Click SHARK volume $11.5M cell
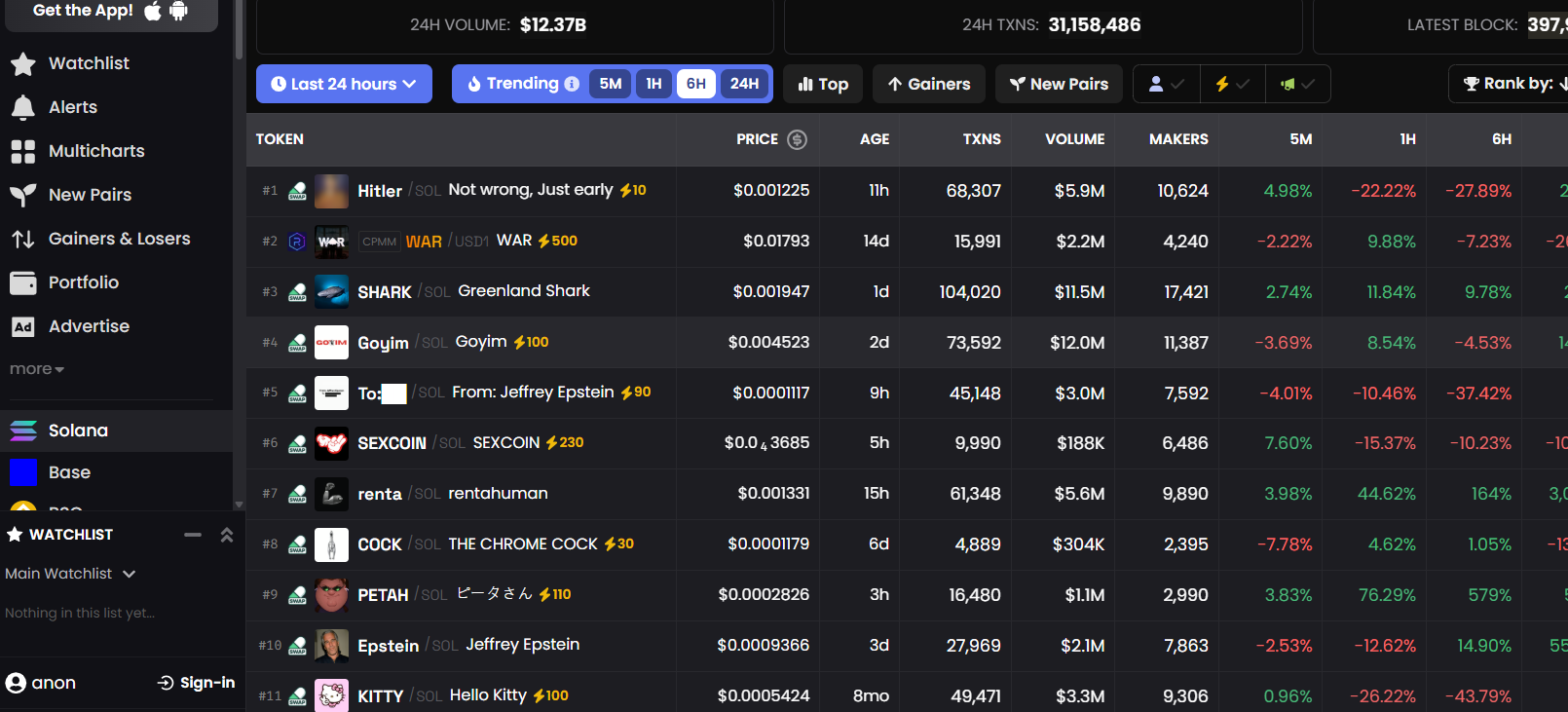This screenshot has width=1568, height=712. (x=1079, y=292)
